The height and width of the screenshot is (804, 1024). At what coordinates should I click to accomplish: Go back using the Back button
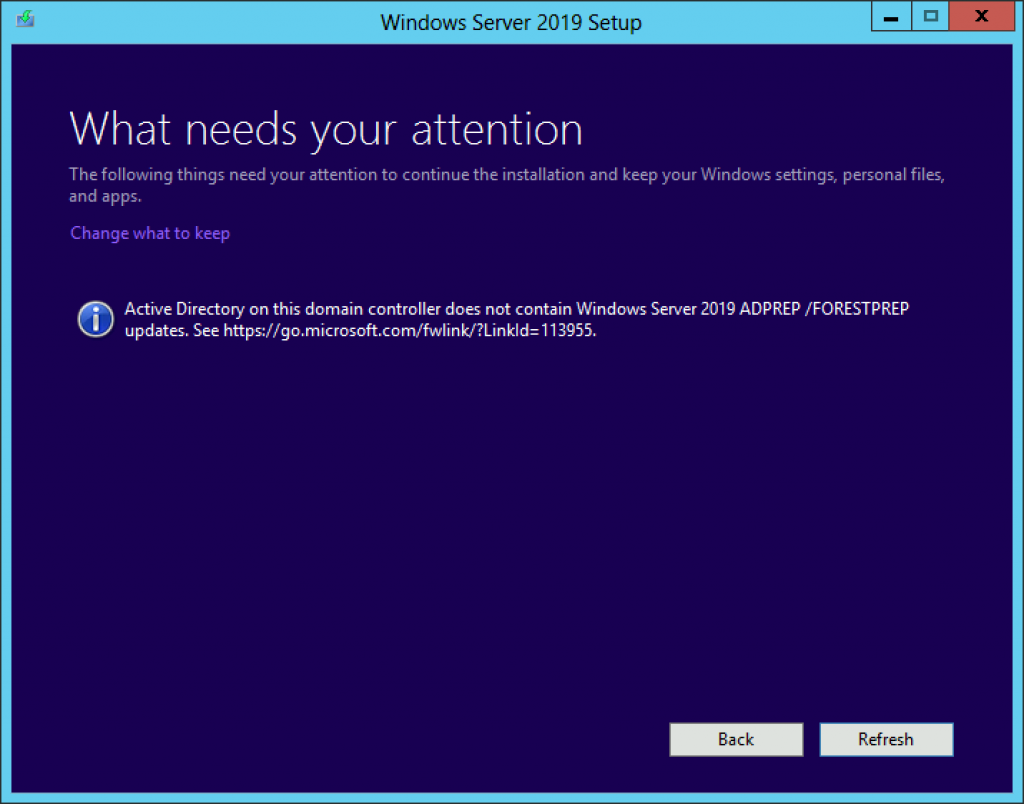pyautogui.click(x=736, y=739)
